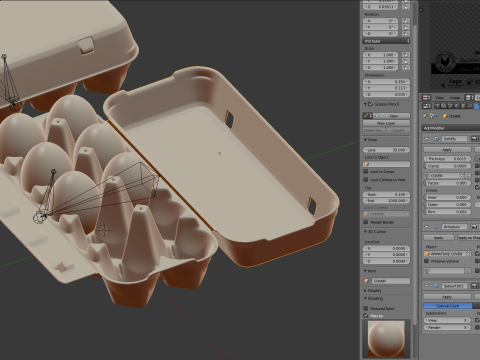Lock the Y rotation axis

click(x=406, y=27)
